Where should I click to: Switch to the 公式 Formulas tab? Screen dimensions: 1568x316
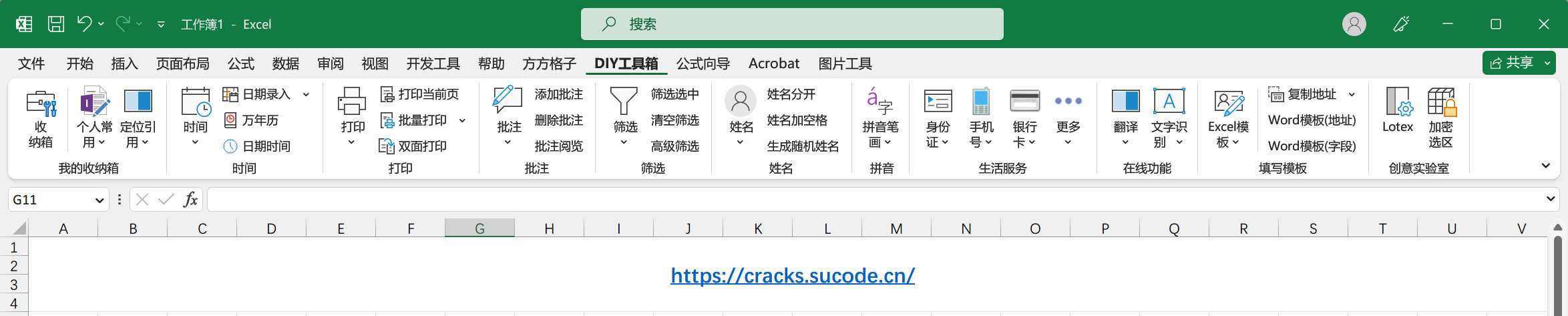[241, 63]
